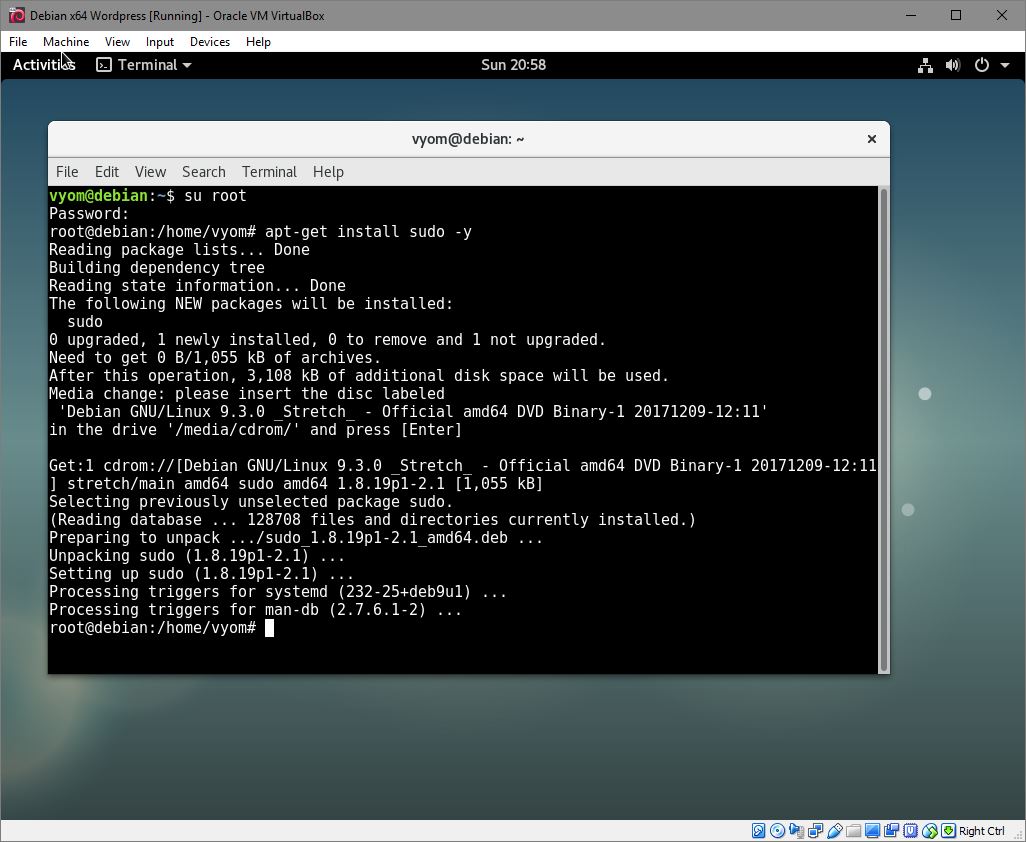Open the optical disc drive status icon
1026x842 pixels.
[777, 831]
